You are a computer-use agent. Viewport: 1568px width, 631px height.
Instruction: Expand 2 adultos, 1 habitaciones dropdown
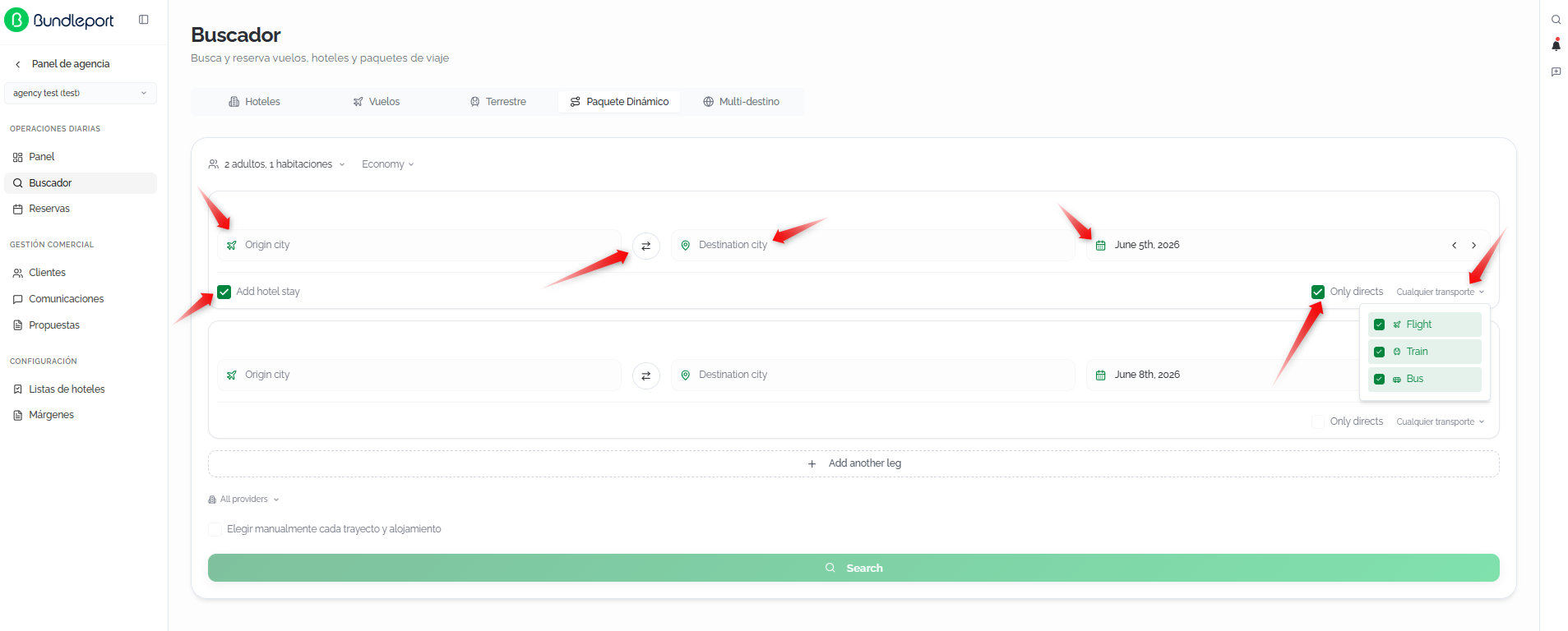276,164
